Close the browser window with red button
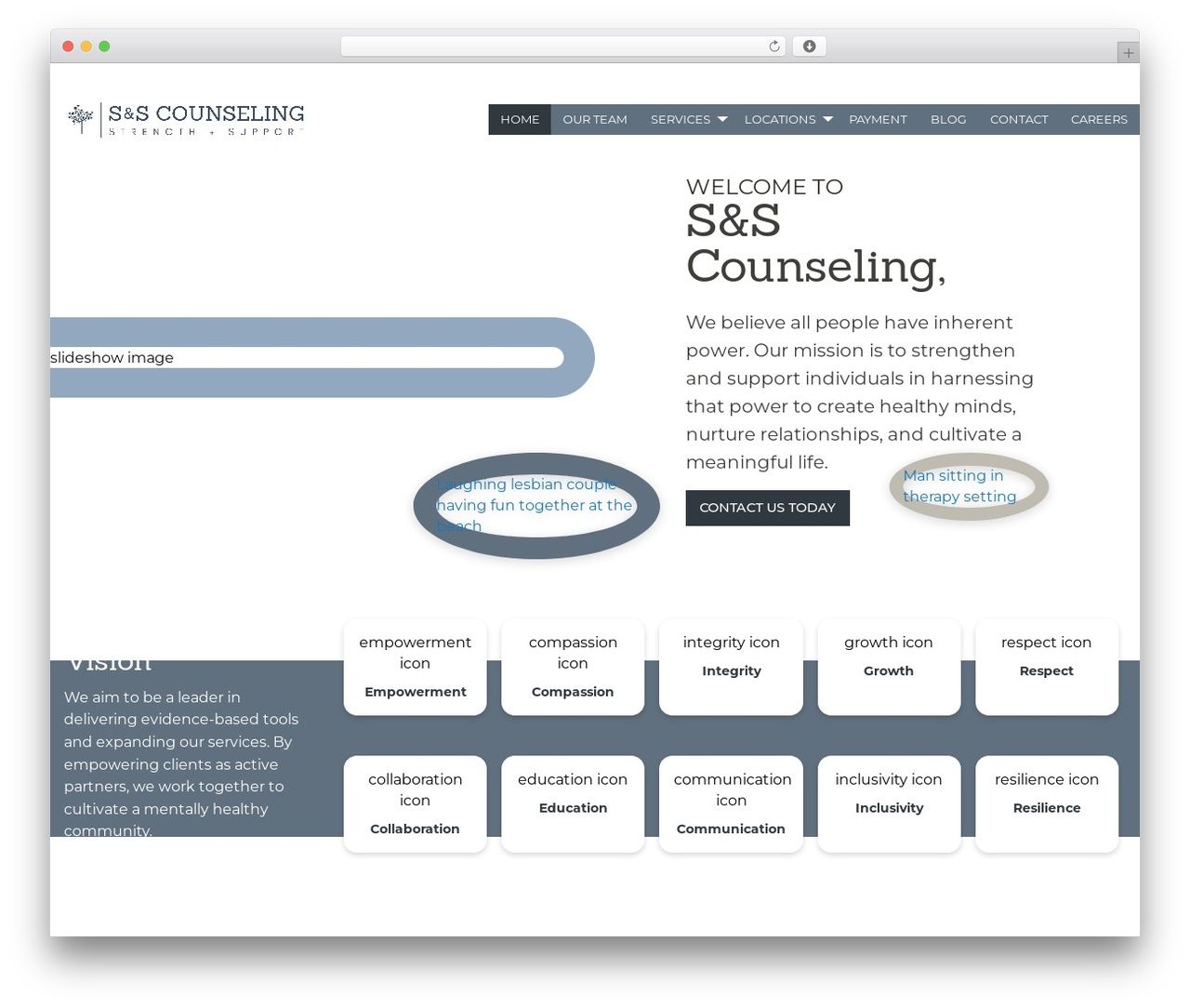The width and height of the screenshot is (1190, 1008). [68, 46]
